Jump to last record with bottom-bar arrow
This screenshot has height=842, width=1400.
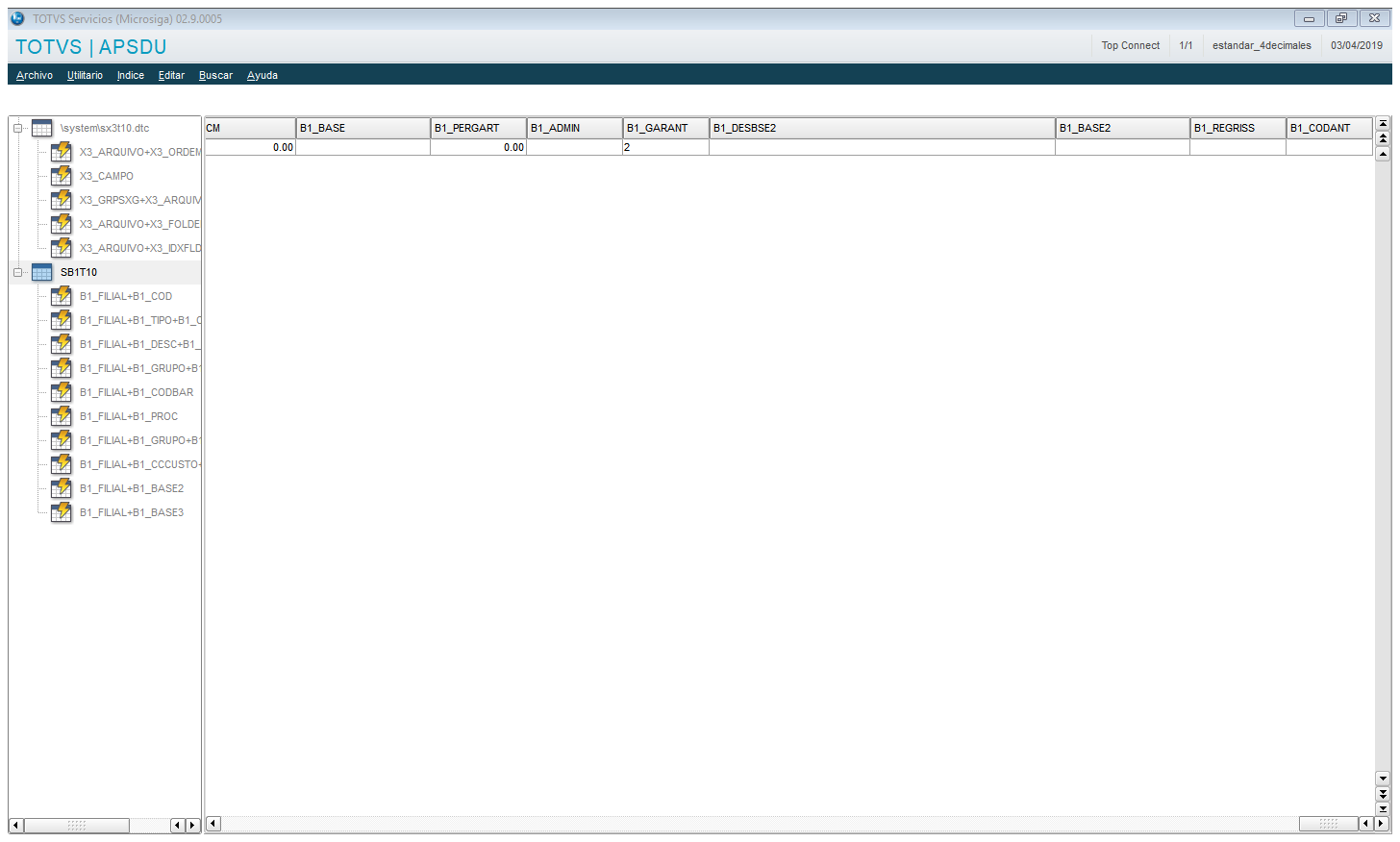tap(1383, 809)
